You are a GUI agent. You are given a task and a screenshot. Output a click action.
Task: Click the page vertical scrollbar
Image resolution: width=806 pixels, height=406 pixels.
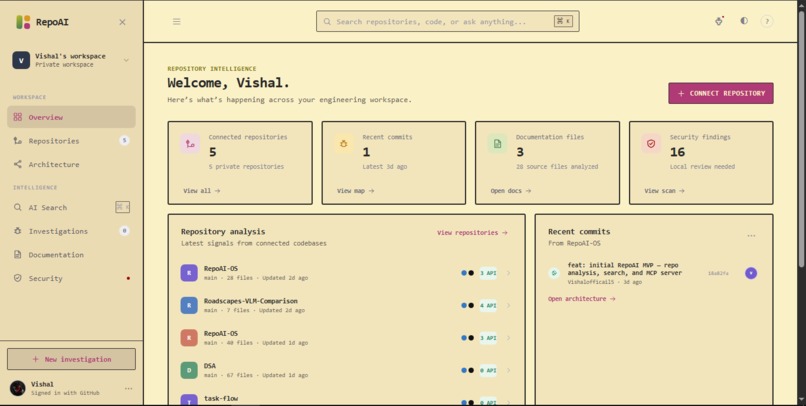[x=802, y=139]
